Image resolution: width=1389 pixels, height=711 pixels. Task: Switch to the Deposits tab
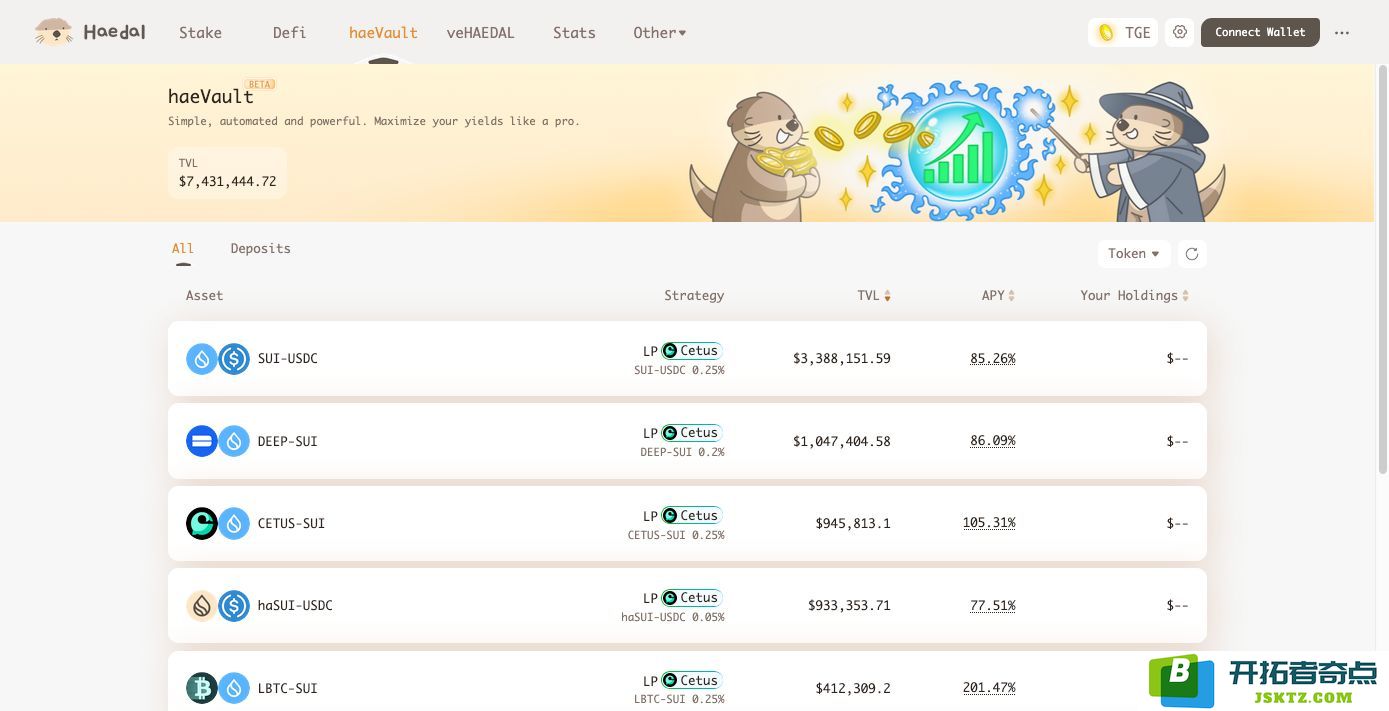tap(261, 249)
